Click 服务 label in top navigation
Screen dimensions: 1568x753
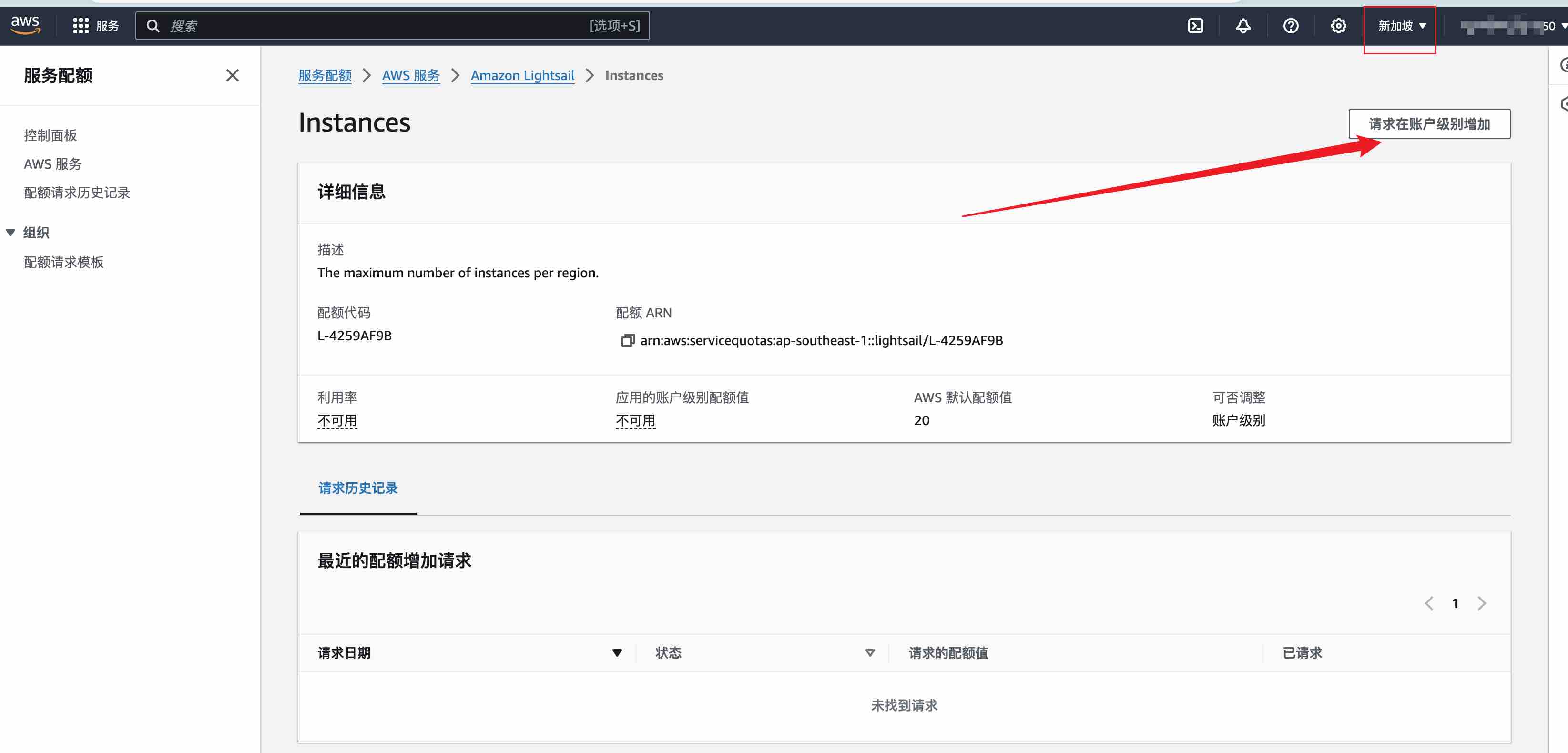pyautogui.click(x=107, y=26)
